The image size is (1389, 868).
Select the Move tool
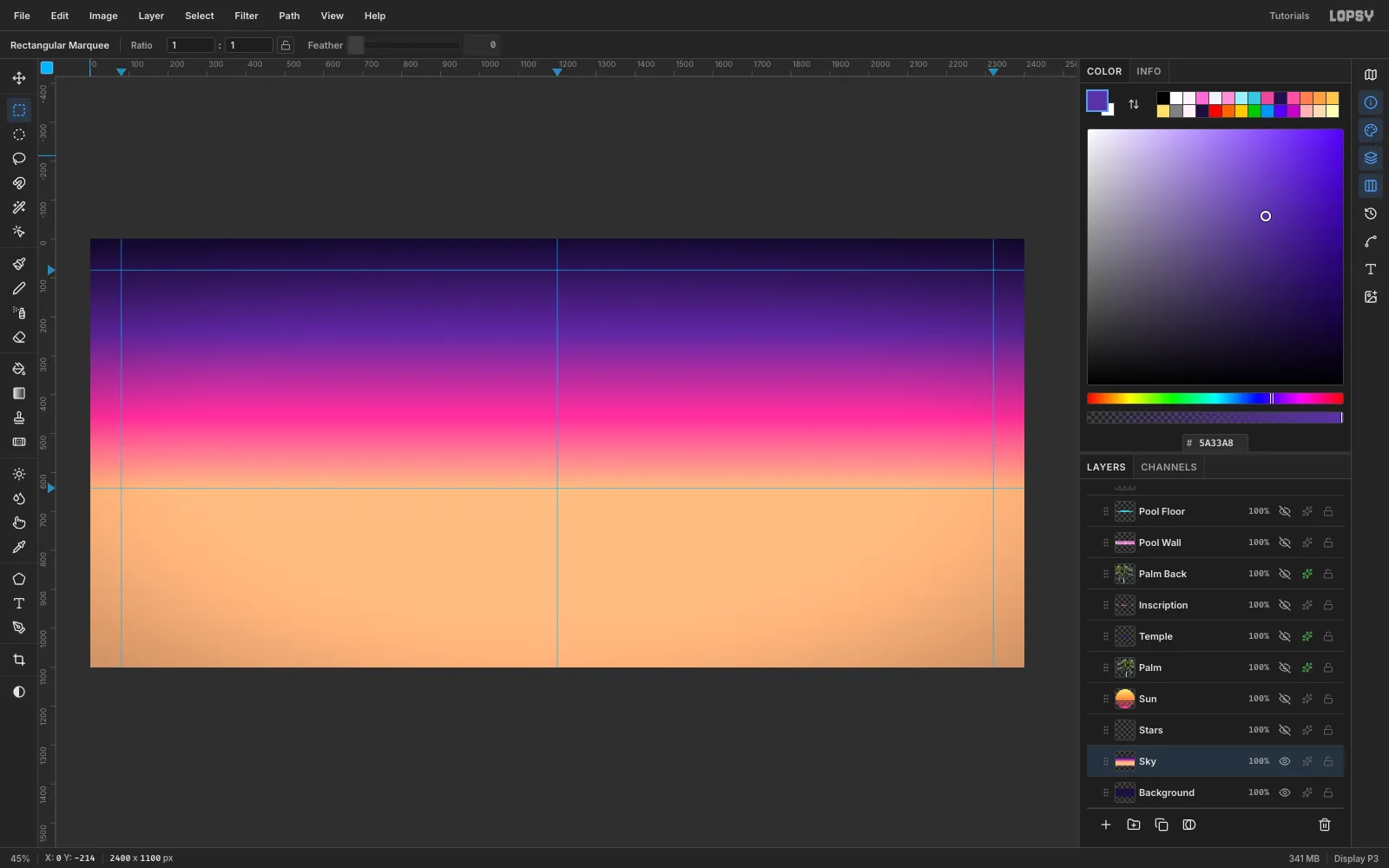click(19, 78)
